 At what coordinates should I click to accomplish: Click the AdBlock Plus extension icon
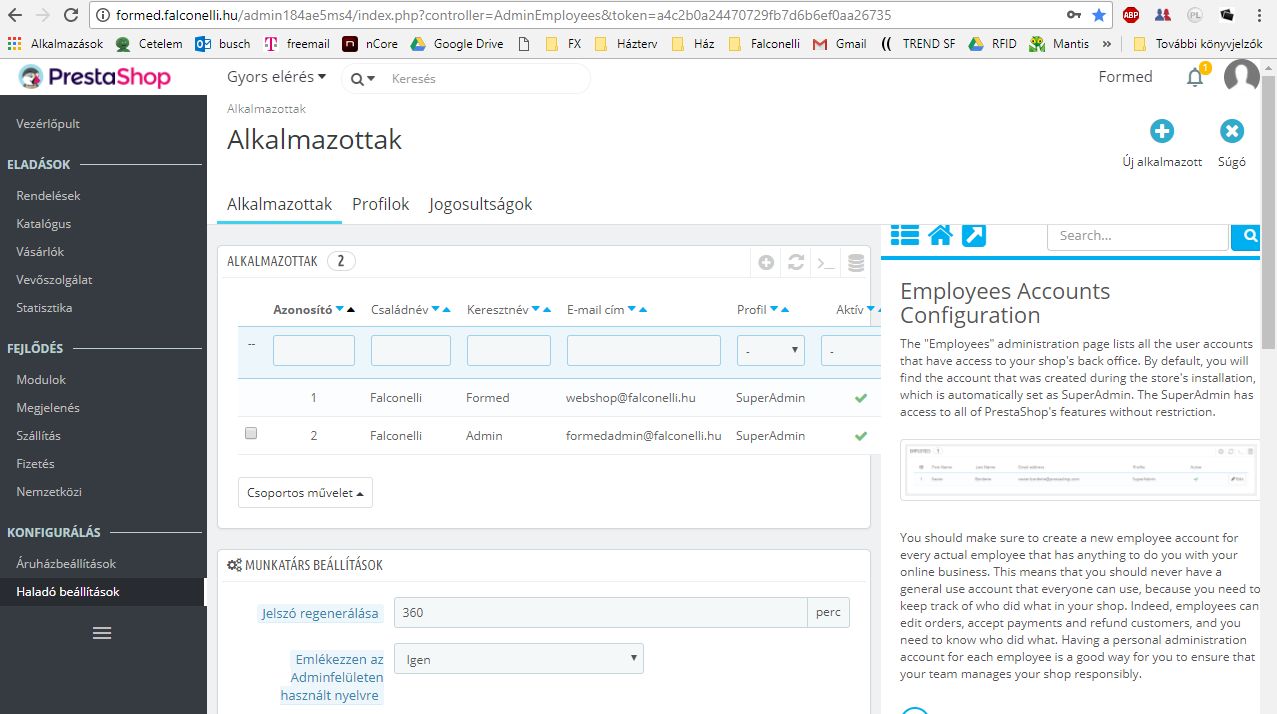click(x=1131, y=15)
